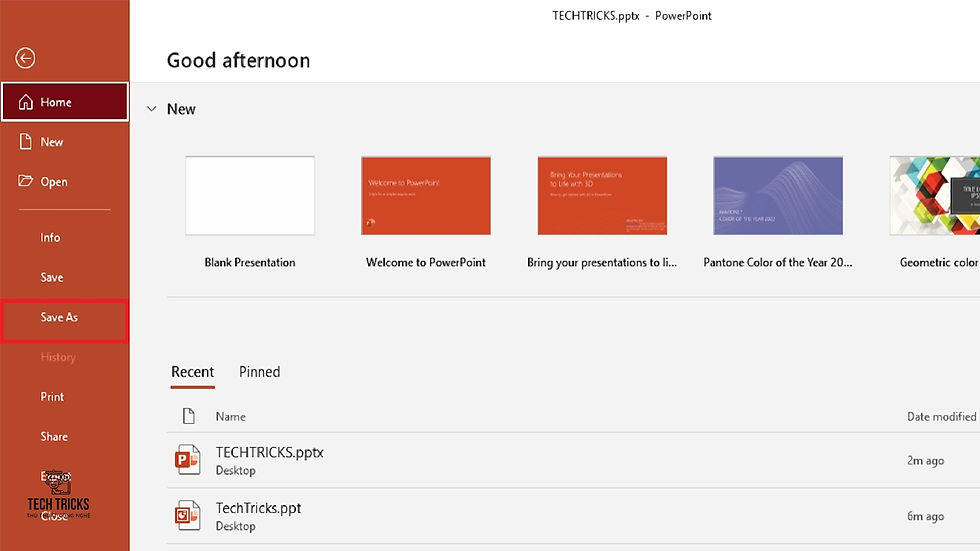Click the '6m ago' modified time
The height and width of the screenshot is (551, 980).
(x=926, y=516)
